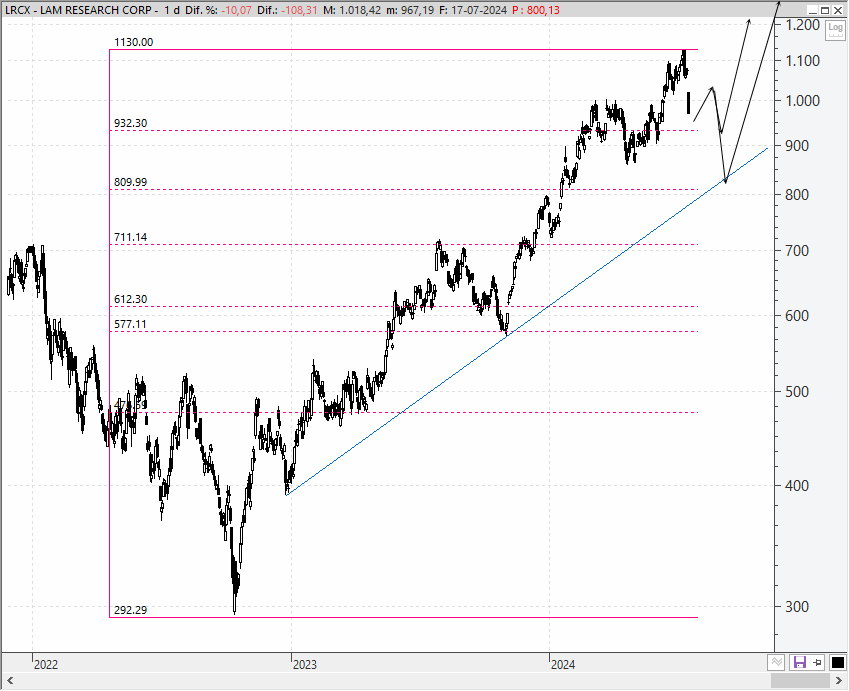Toggle the Log scale button

point(835,30)
